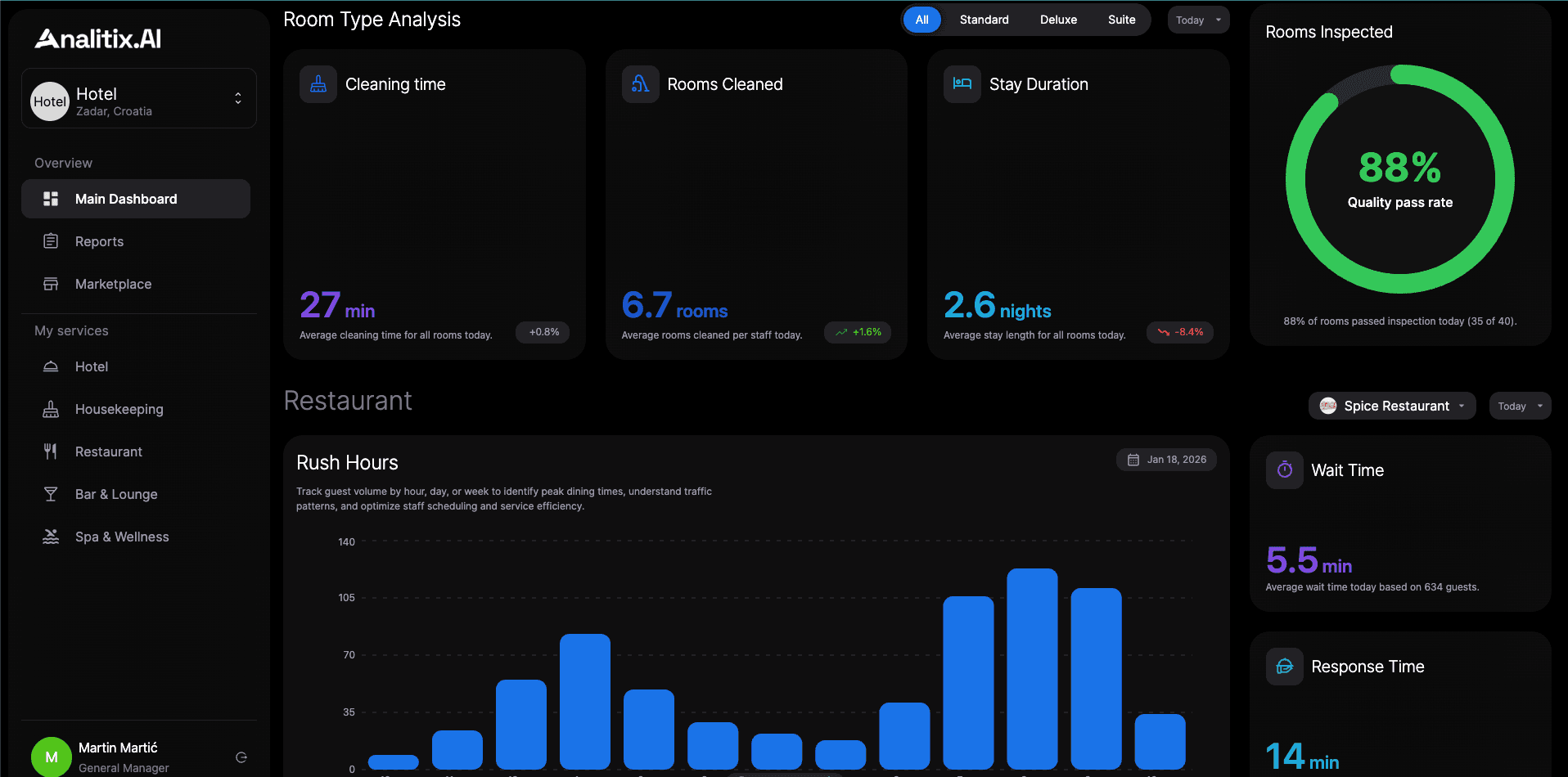This screenshot has height=777, width=1568.
Task: Expand the Today dropdown in Room Type Analysis
Action: click(x=1197, y=20)
